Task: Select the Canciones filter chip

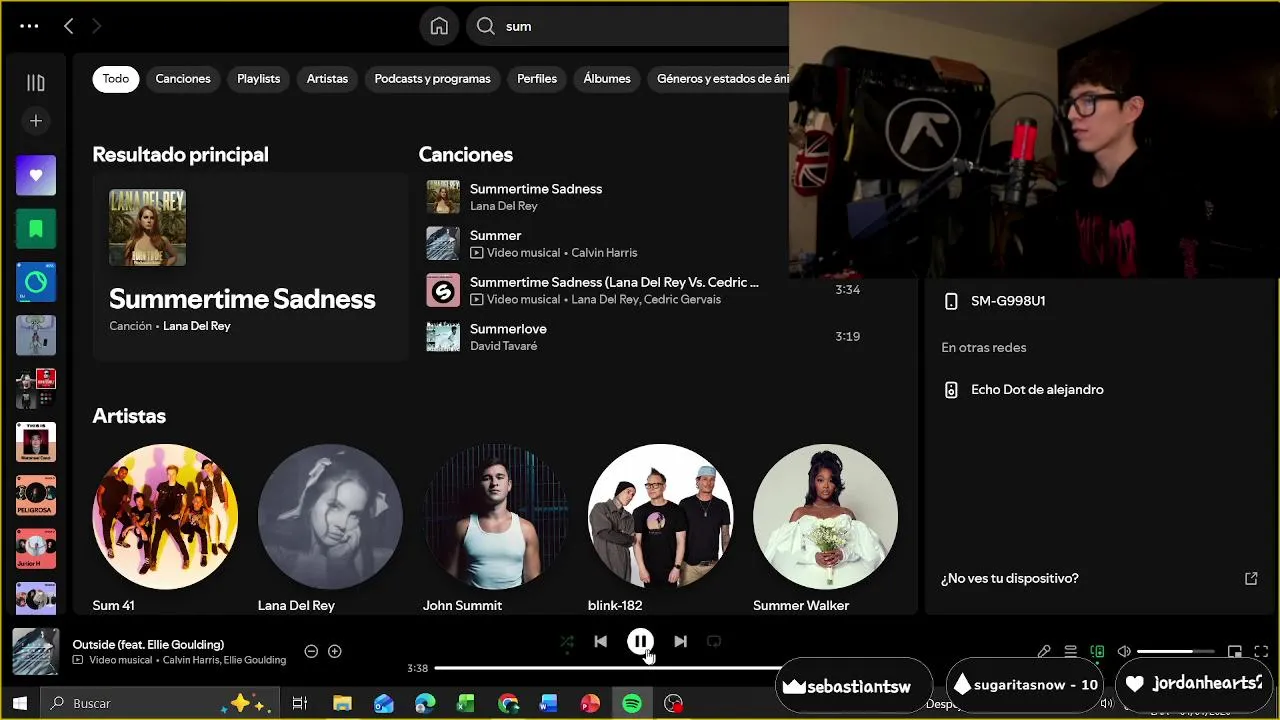Action: [183, 78]
